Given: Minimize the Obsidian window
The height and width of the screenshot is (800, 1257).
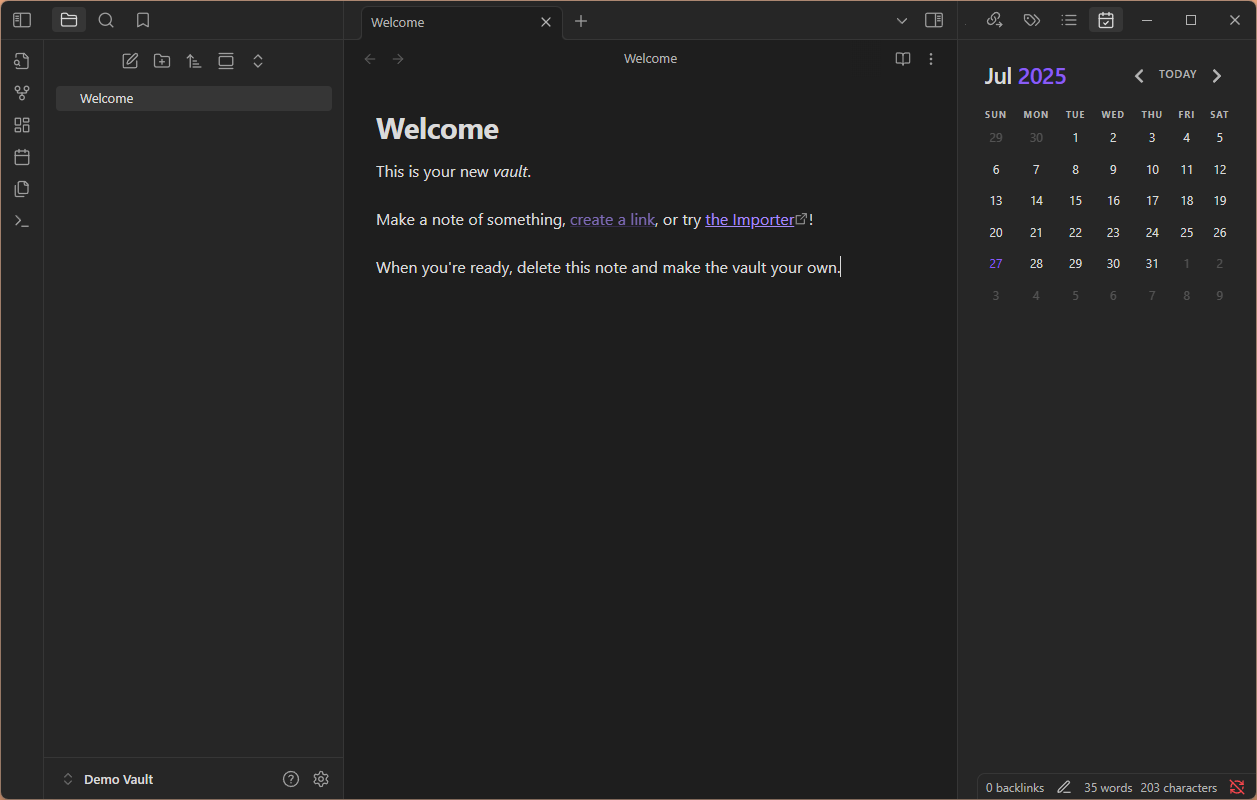Looking at the screenshot, I should [1147, 20].
